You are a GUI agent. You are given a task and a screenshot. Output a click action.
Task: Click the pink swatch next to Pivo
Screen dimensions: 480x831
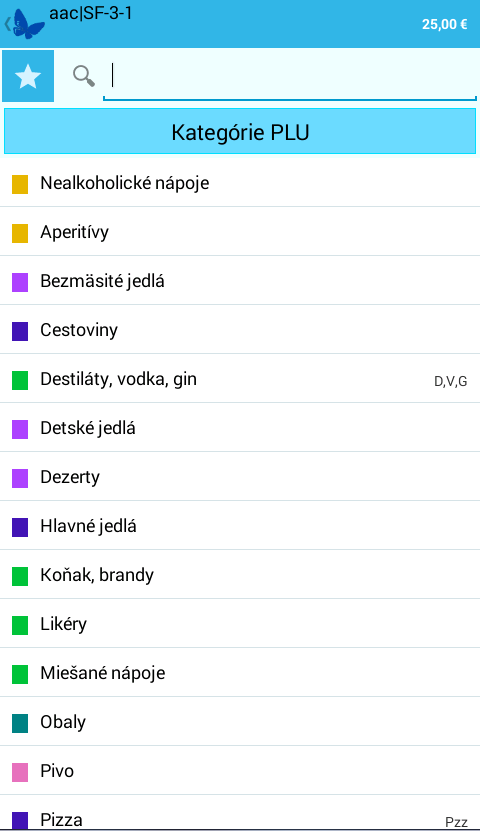20,772
